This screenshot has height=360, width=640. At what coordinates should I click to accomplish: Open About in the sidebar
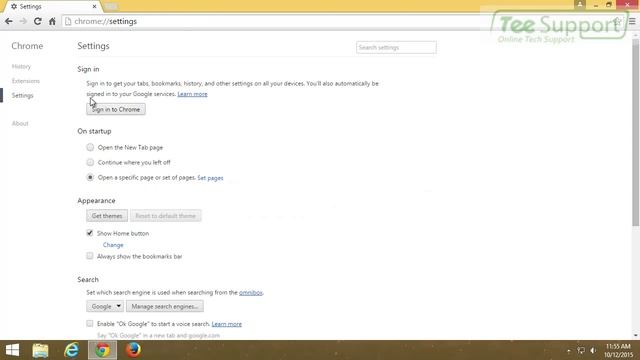click(20, 123)
